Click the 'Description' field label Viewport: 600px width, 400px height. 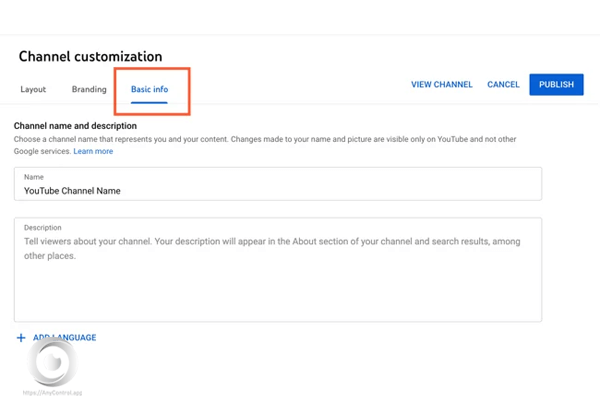(x=43, y=228)
